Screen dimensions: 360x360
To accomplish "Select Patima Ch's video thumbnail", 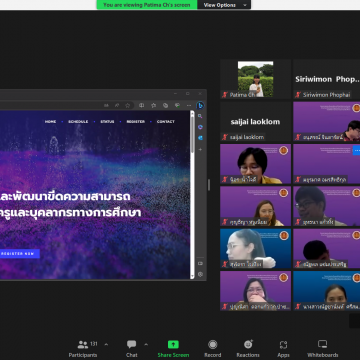I will (x=255, y=79).
